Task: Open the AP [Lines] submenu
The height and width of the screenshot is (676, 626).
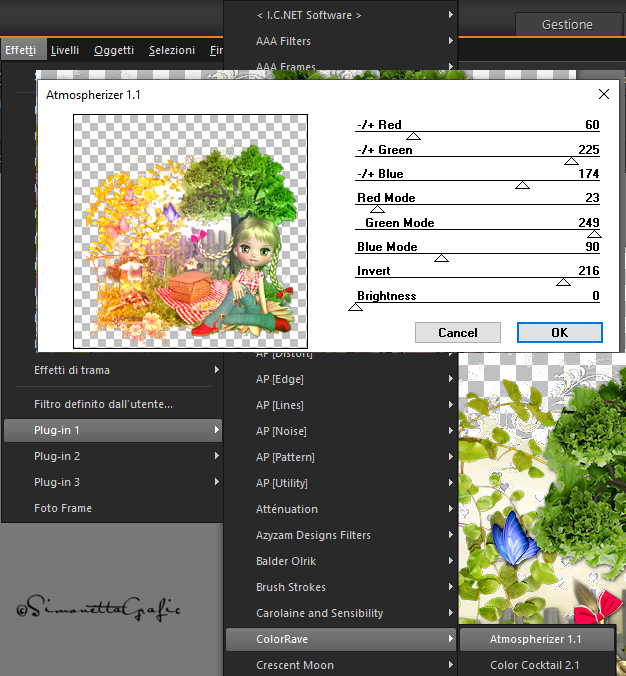Action: [341, 405]
